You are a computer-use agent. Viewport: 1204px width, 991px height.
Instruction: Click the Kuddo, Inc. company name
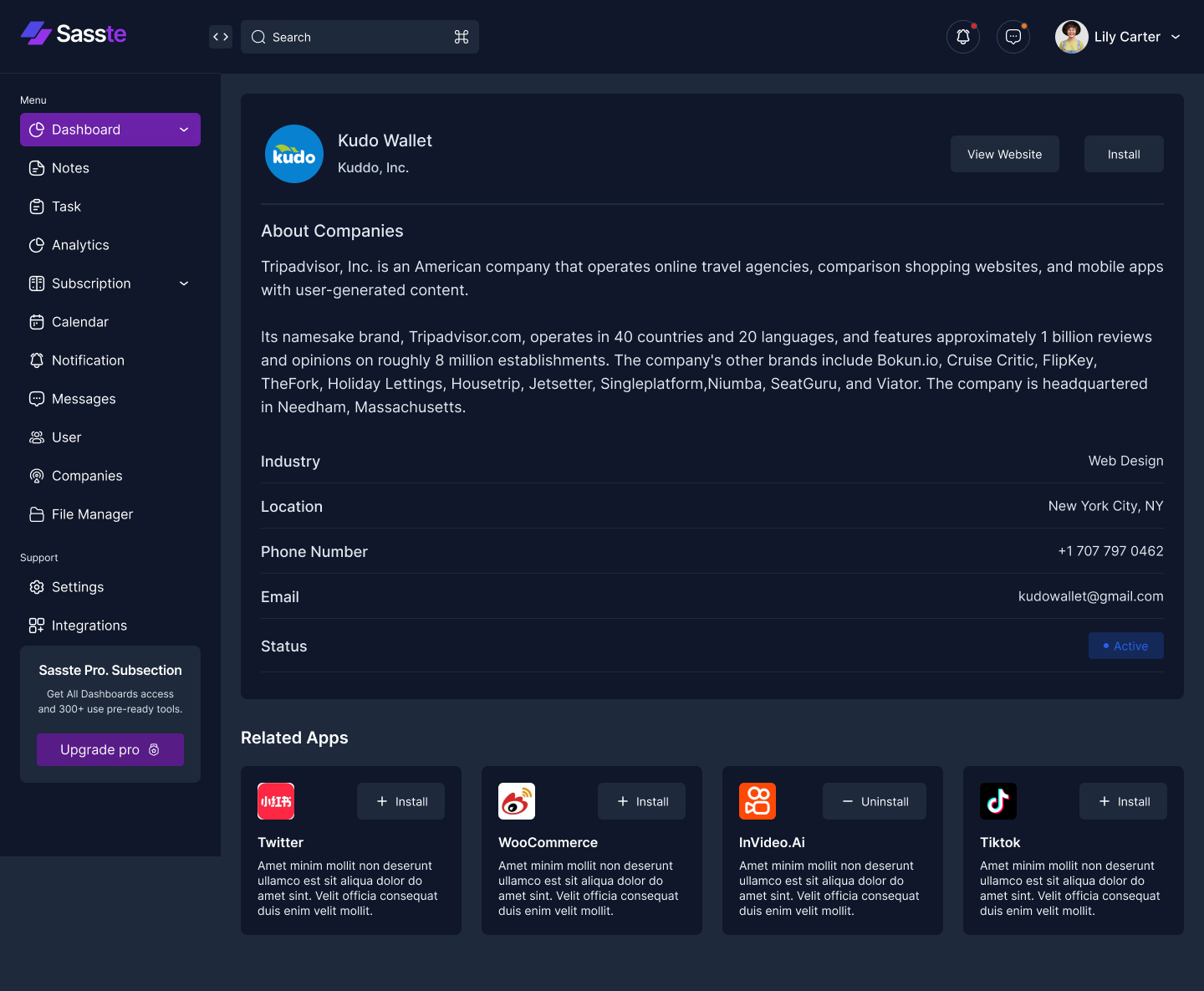point(373,167)
